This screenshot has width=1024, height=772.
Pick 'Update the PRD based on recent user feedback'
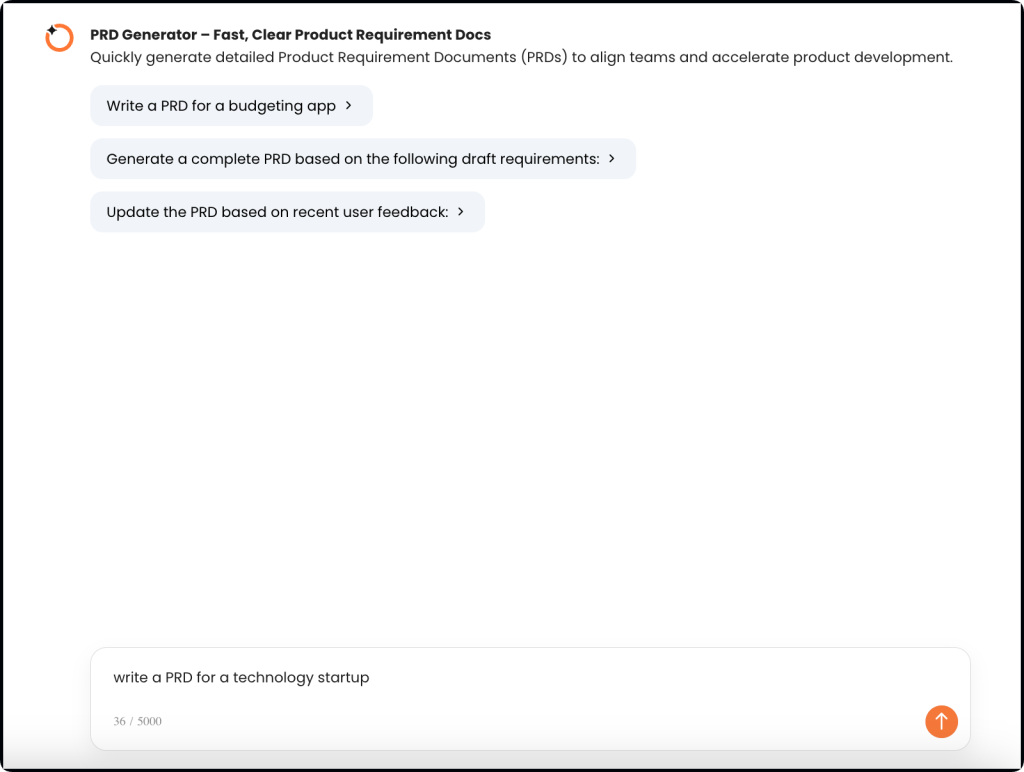point(277,212)
